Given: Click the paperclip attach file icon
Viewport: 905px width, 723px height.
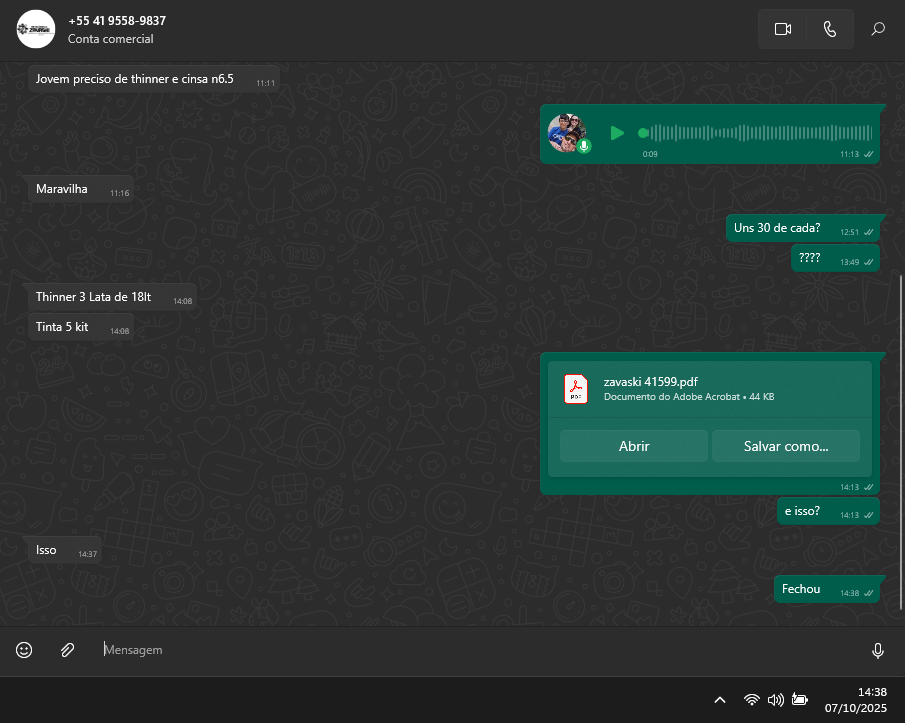Looking at the screenshot, I should (x=67, y=650).
